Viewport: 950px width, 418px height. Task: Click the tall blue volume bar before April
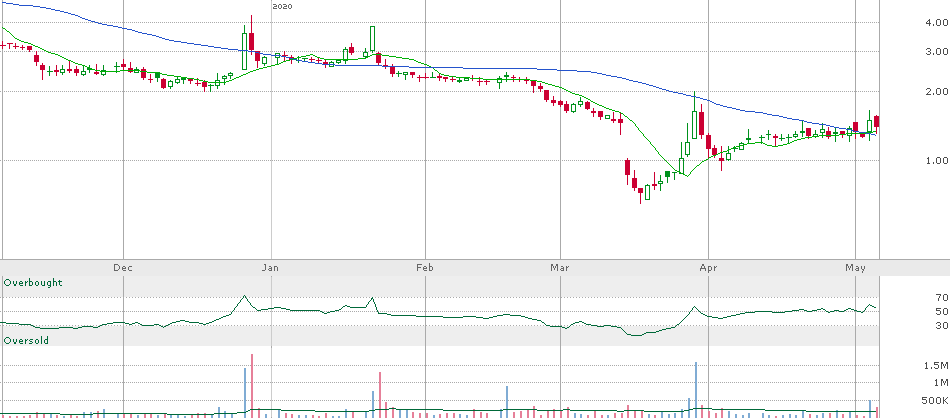click(x=696, y=390)
